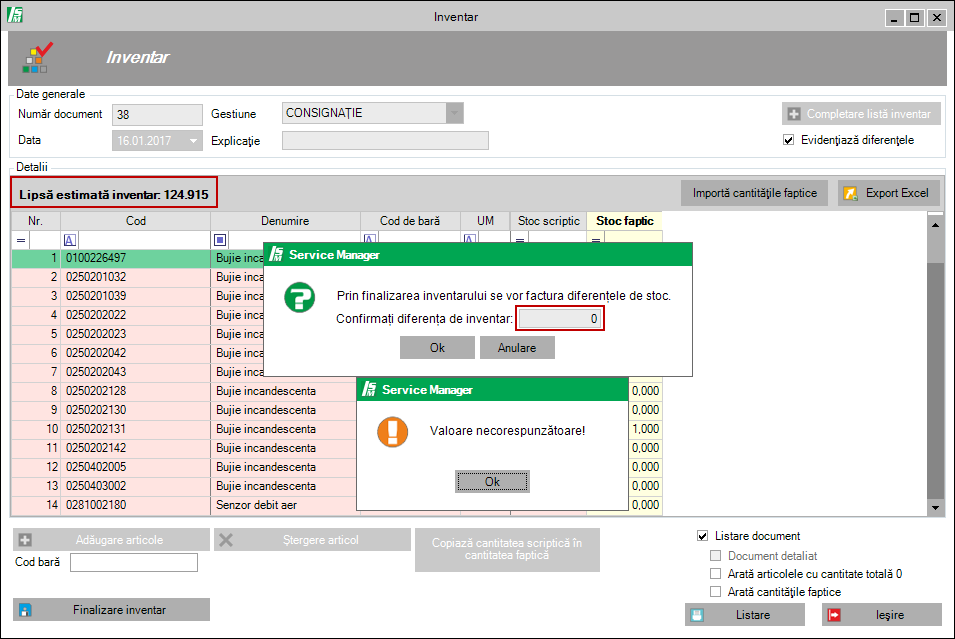Click the Stoc faptic column header
This screenshot has height=639, width=955.
tap(624, 221)
